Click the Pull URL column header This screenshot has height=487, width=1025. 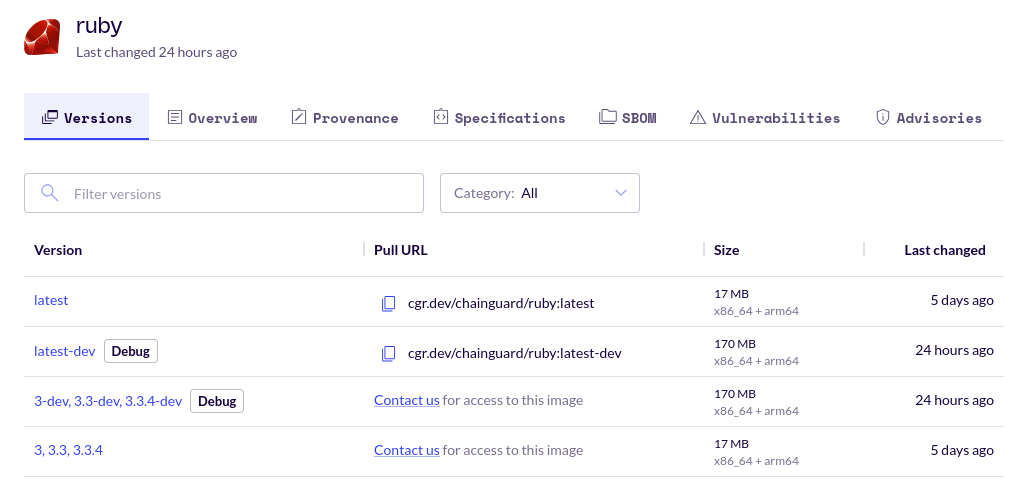click(x=401, y=250)
